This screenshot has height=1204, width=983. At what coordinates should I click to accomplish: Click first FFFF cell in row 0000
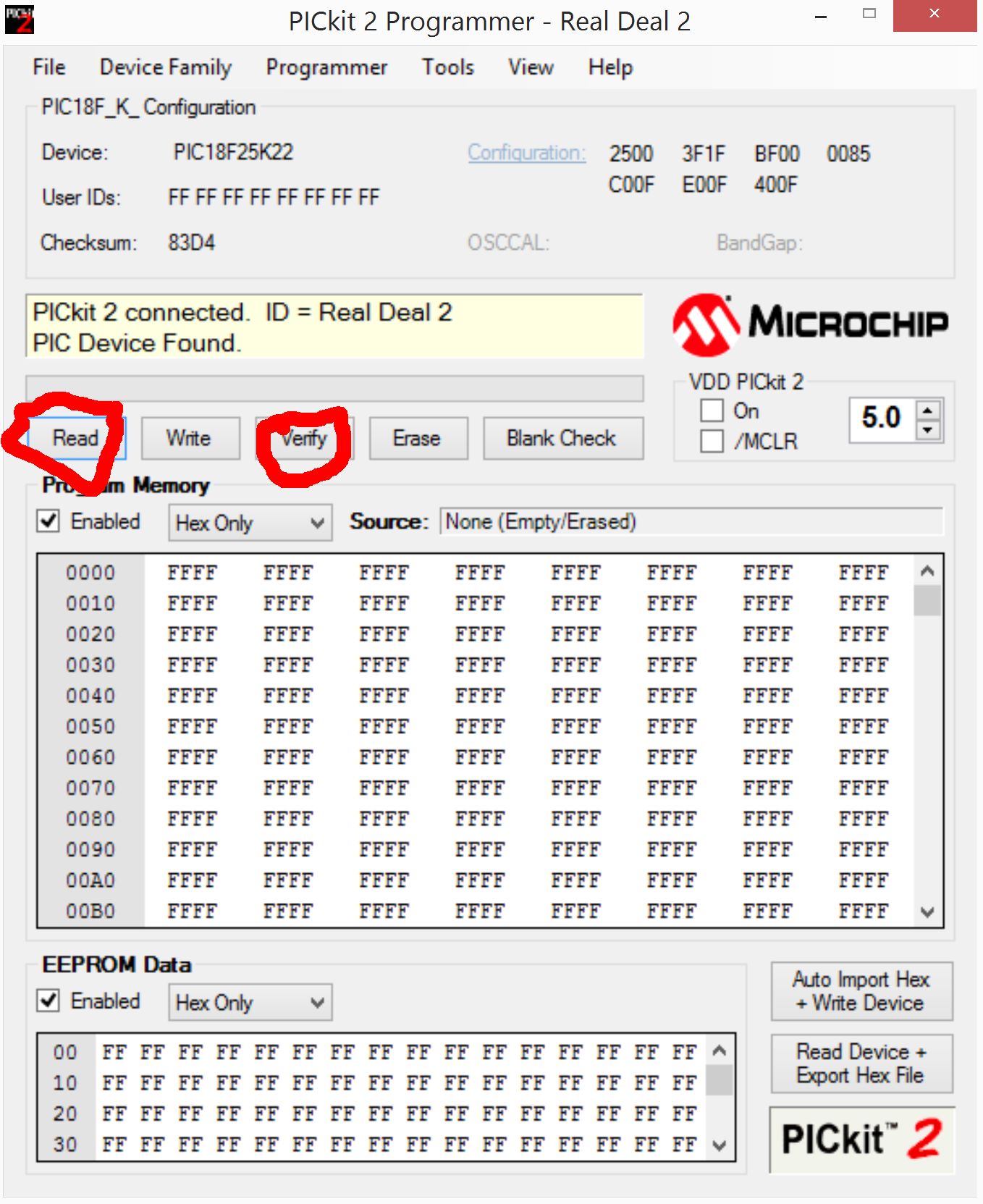pos(193,573)
